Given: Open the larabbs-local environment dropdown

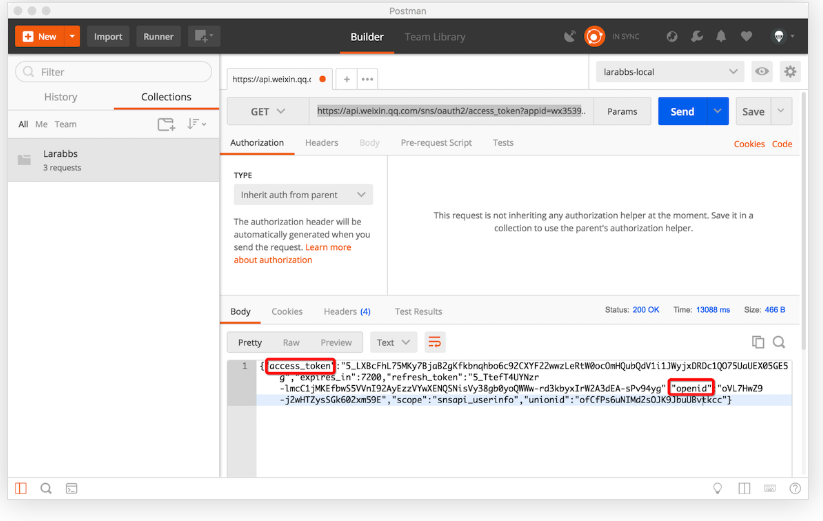Looking at the screenshot, I should coord(670,72).
